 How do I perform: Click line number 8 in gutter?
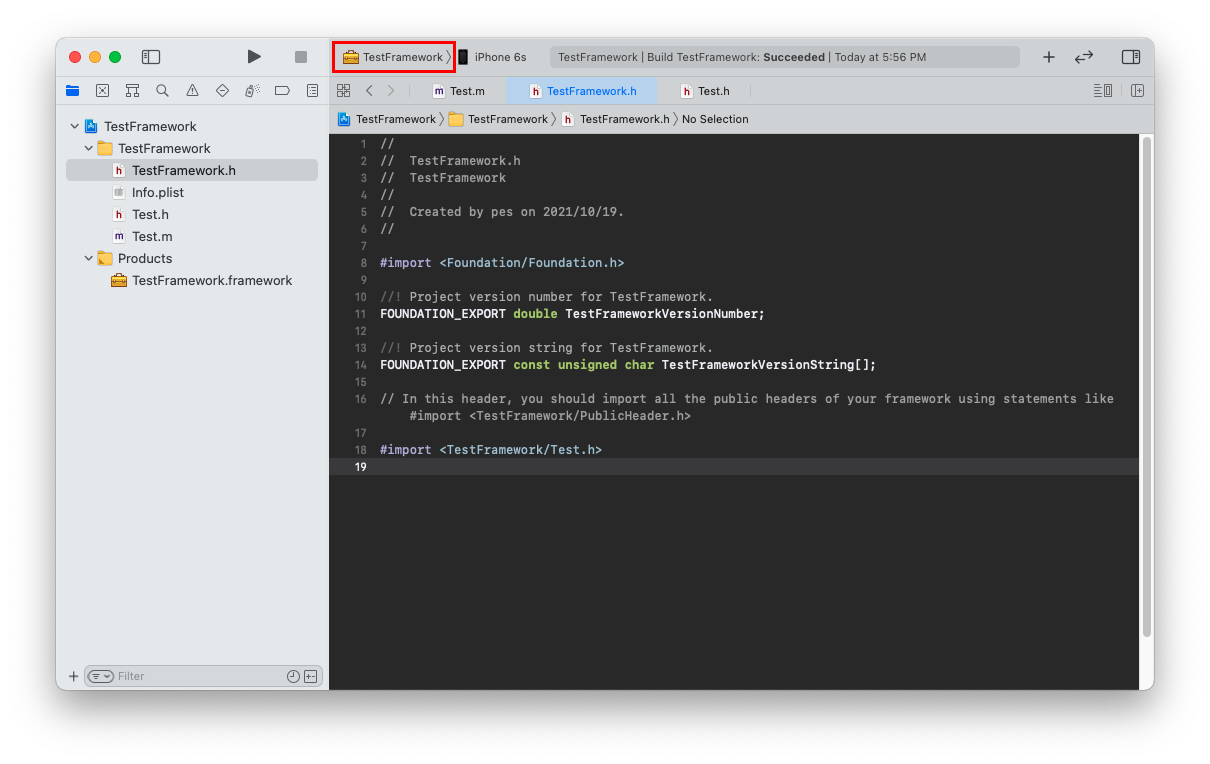363,263
